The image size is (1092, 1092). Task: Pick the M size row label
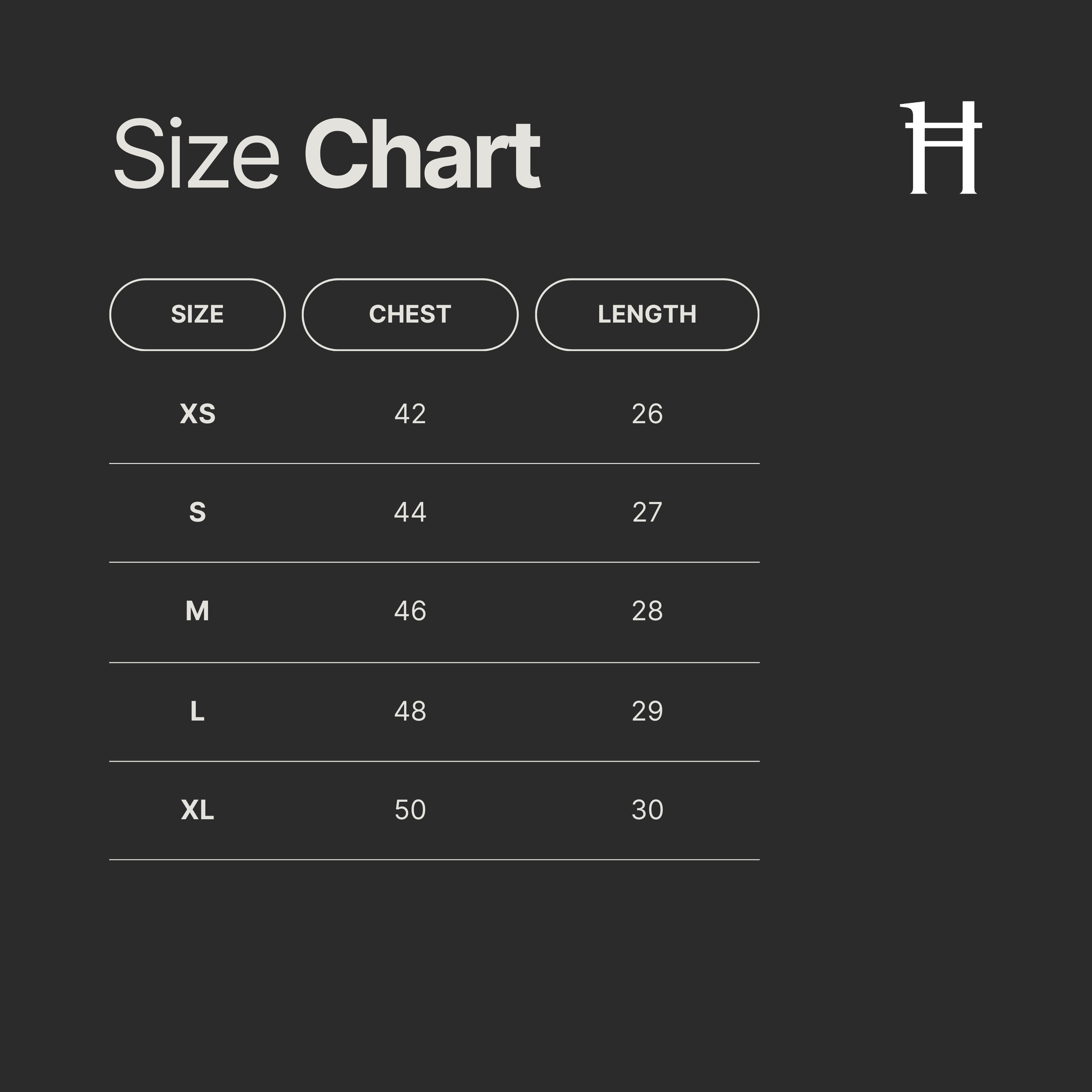[x=197, y=611]
